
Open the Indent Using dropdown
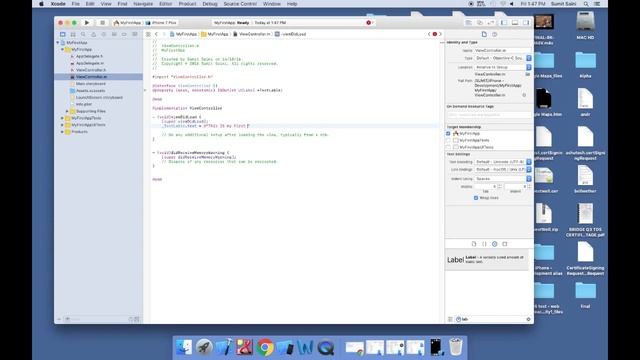point(503,179)
